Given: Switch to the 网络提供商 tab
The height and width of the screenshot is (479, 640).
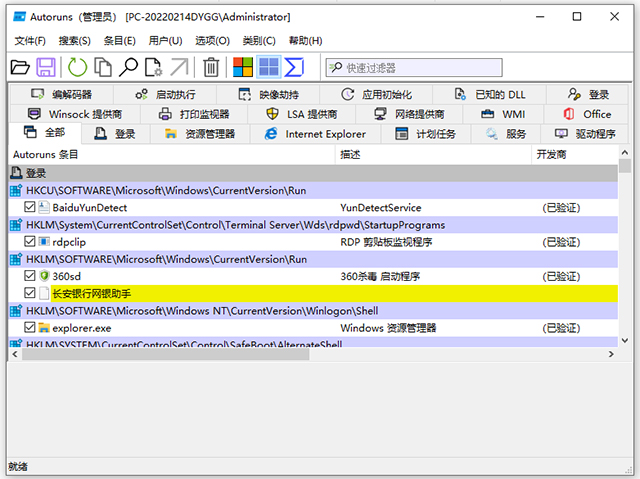Looking at the screenshot, I should 409,114.
